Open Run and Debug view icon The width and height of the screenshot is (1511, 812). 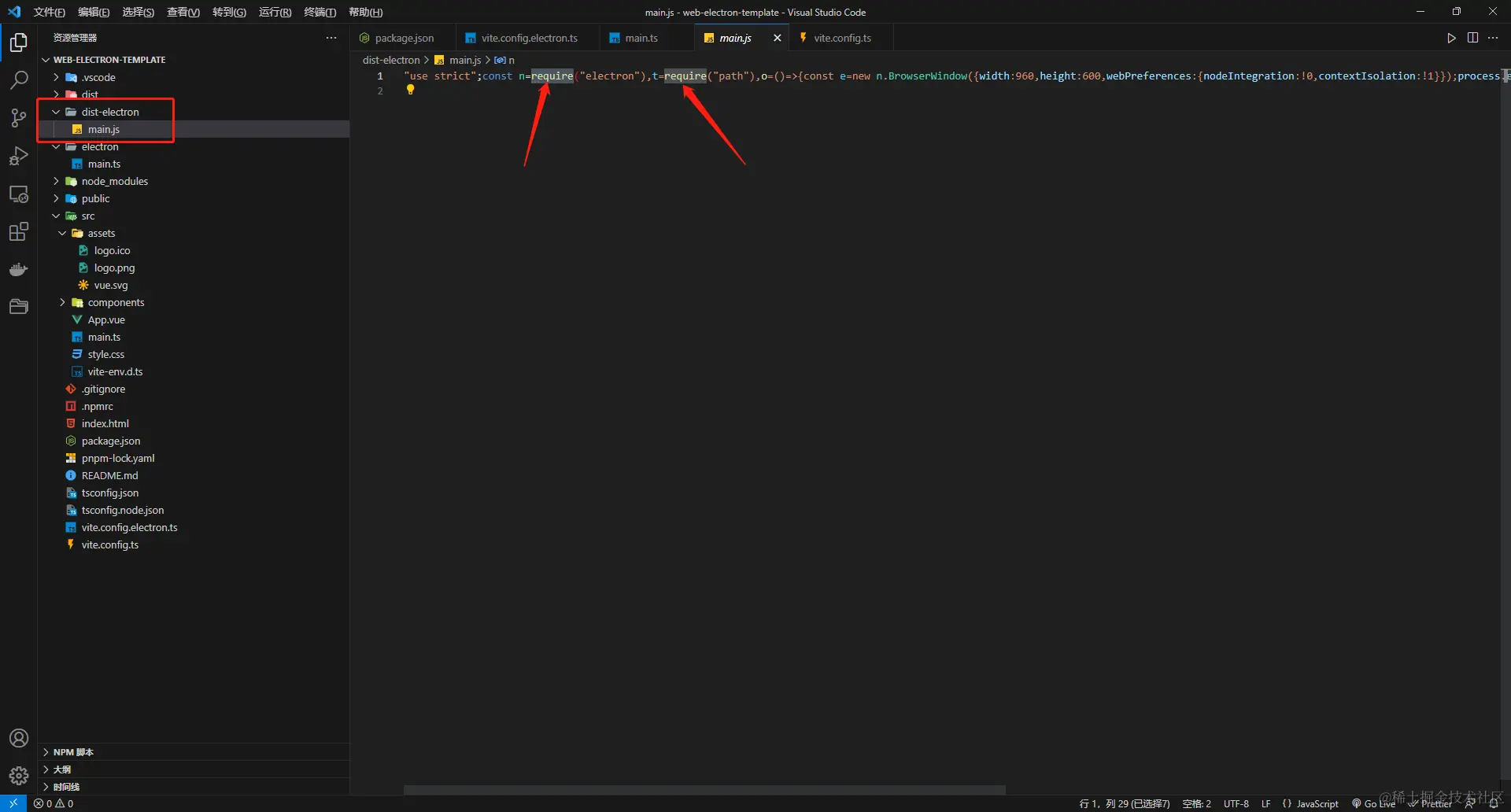pyautogui.click(x=19, y=156)
